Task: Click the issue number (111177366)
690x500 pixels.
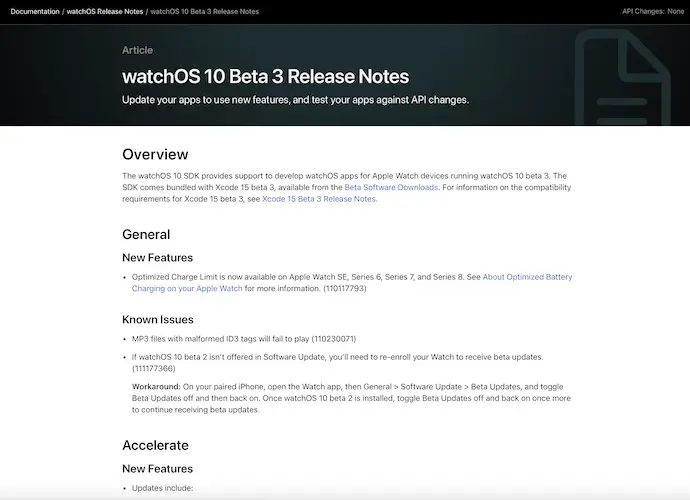Action: tap(154, 368)
